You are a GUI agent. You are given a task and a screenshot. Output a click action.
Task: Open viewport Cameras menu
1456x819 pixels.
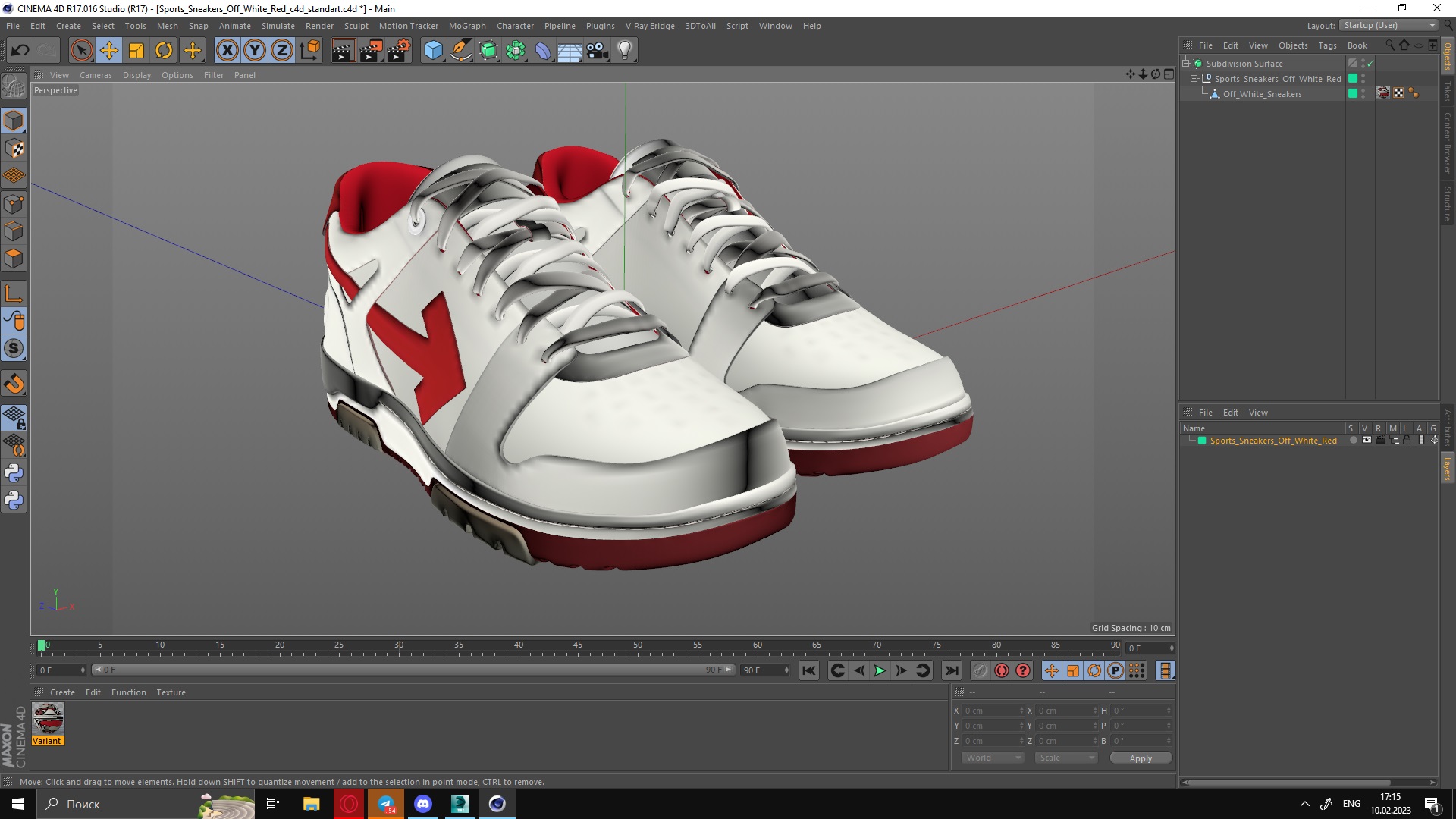96,75
